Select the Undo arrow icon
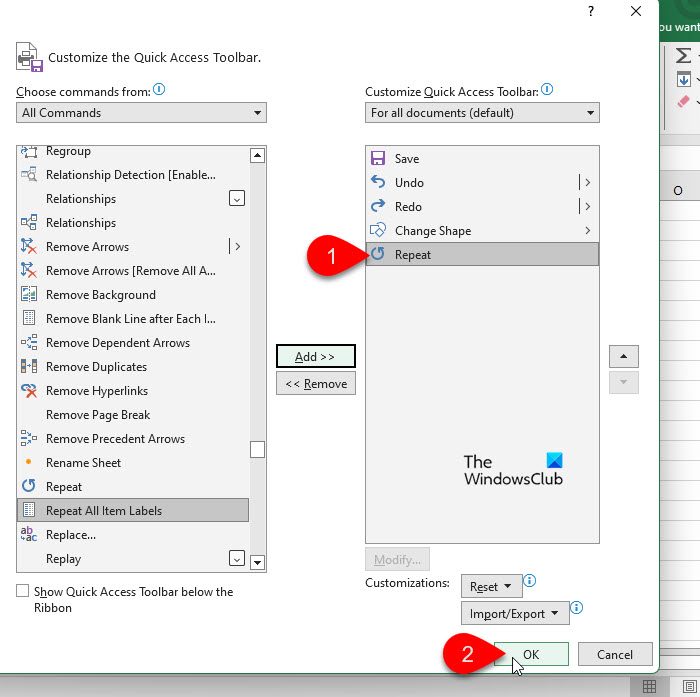 point(378,183)
